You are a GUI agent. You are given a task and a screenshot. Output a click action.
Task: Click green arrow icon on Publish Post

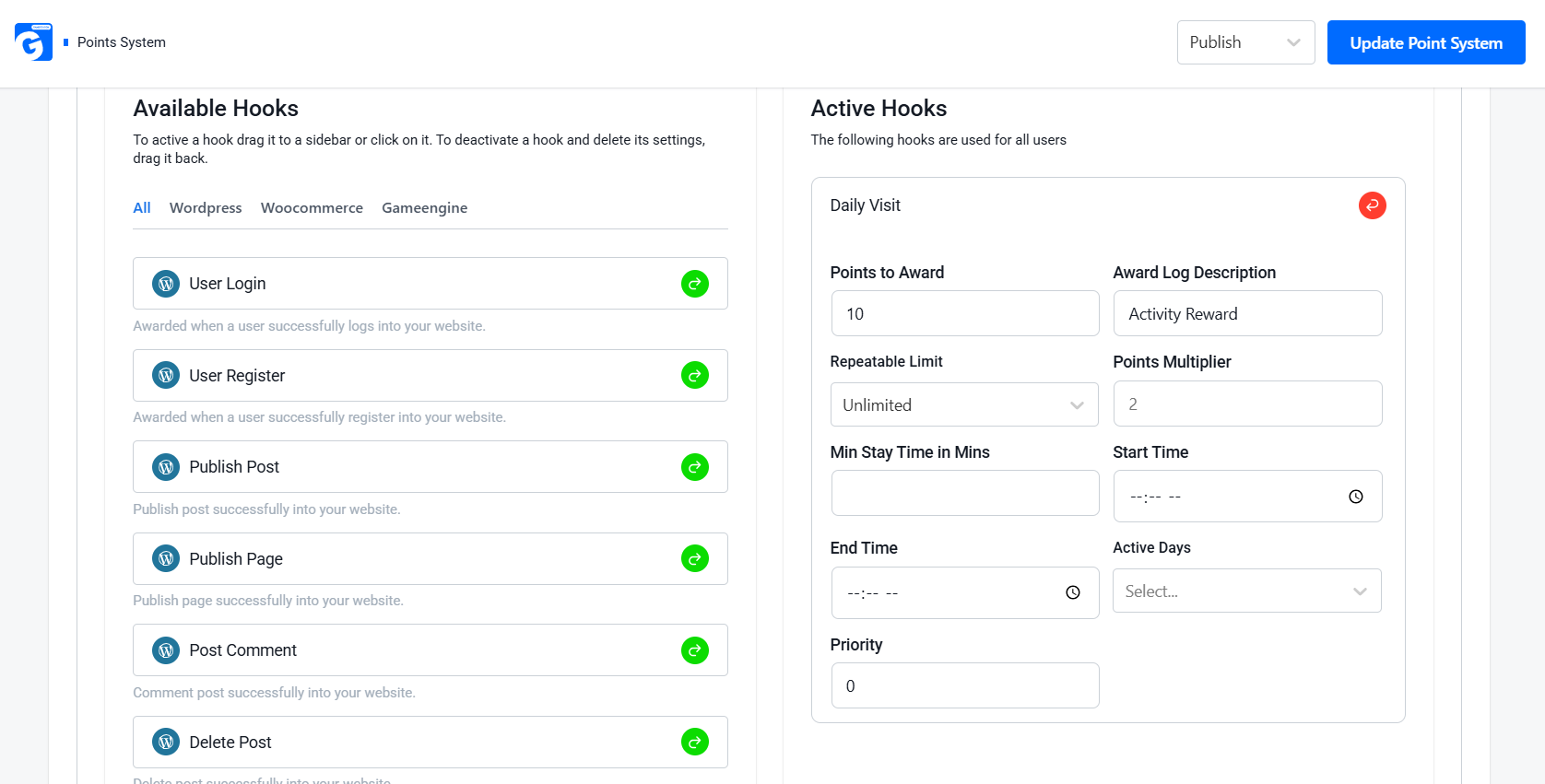tap(695, 467)
